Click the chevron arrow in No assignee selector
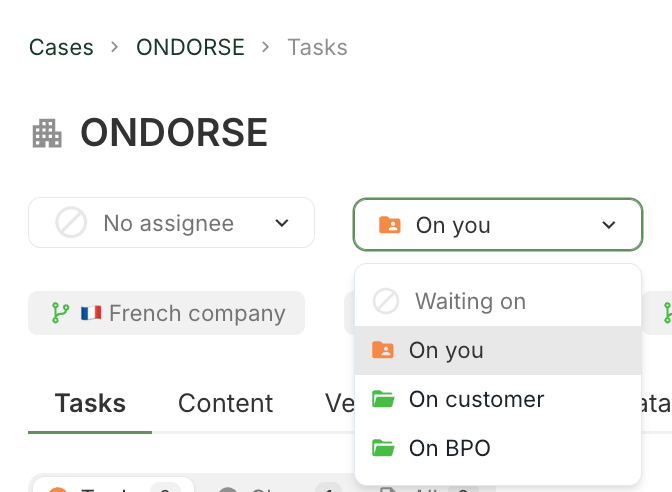The width and height of the screenshot is (672, 492). (282, 223)
